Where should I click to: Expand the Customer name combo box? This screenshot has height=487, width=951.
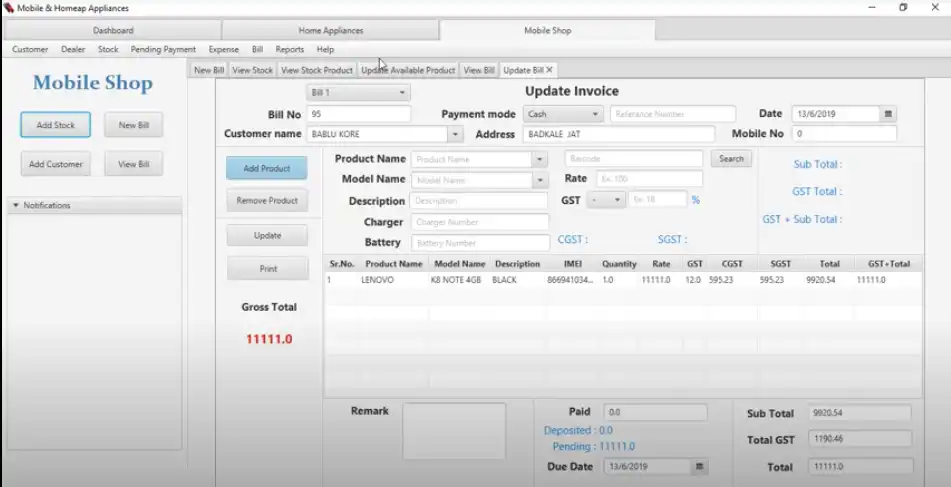[456, 134]
